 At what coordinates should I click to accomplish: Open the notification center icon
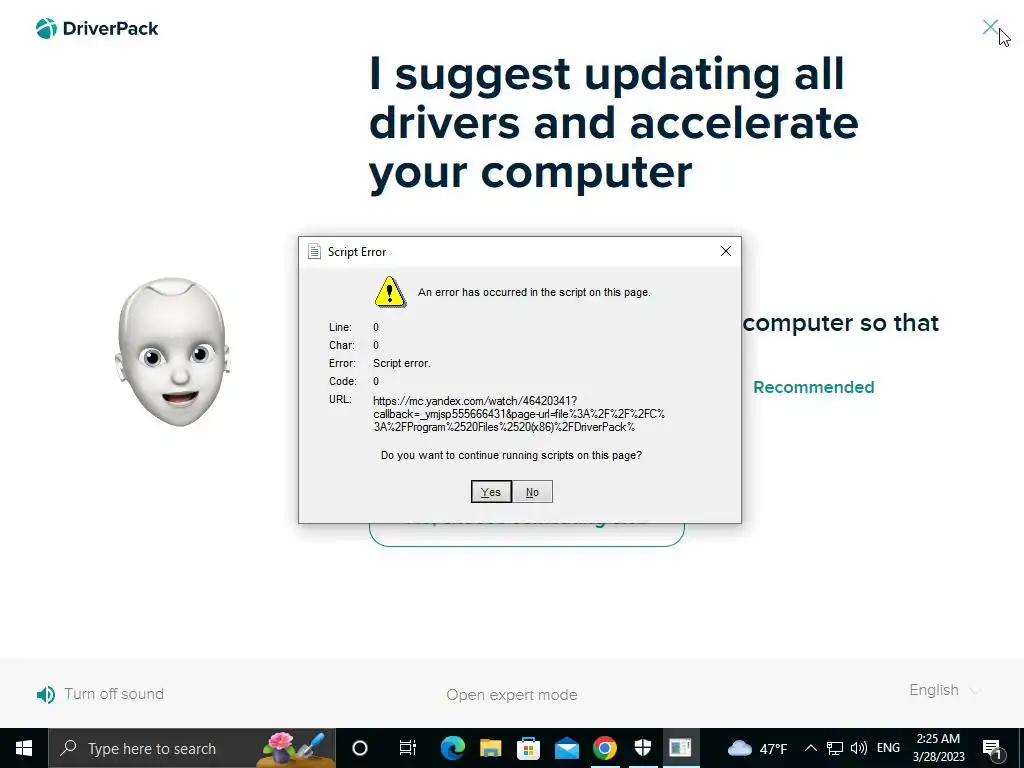click(993, 748)
